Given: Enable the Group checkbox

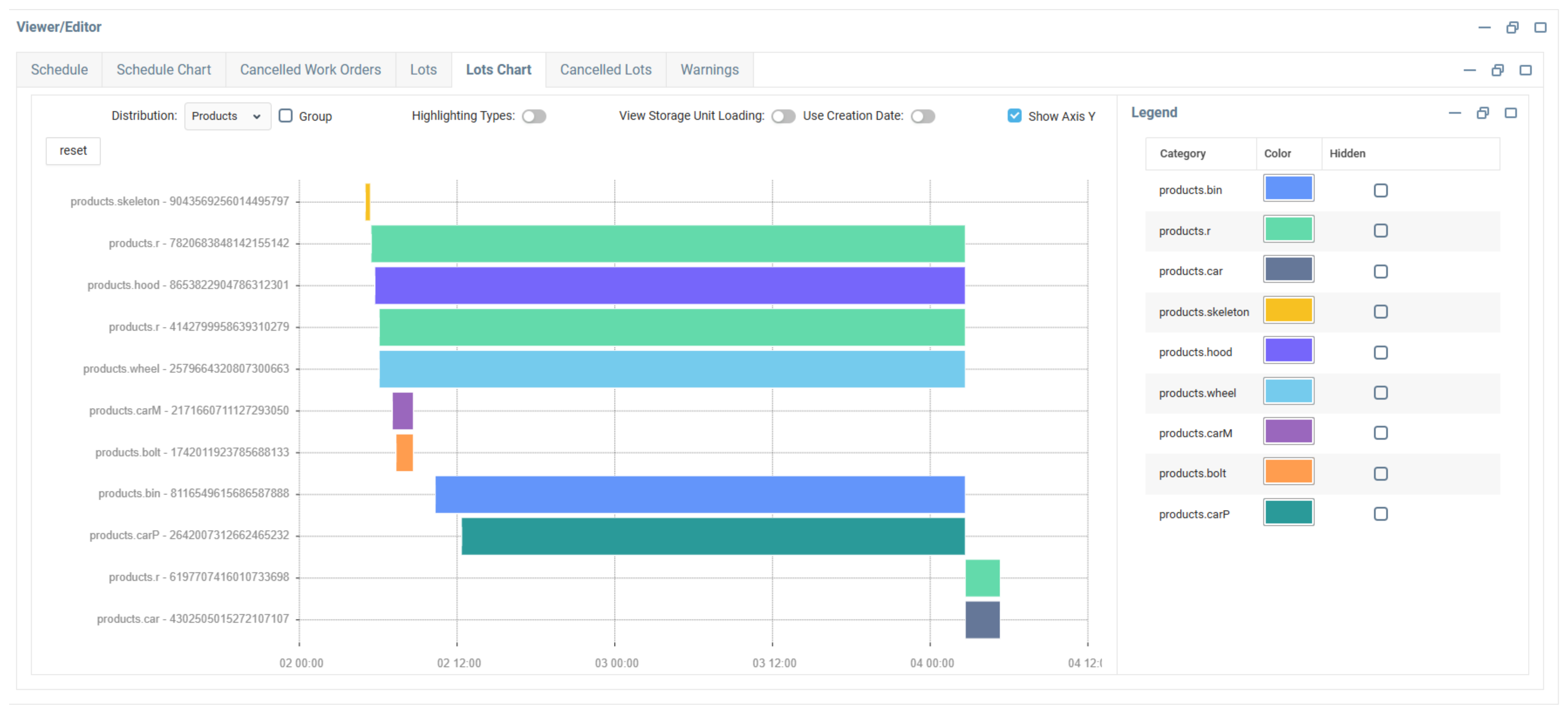Looking at the screenshot, I should (x=285, y=115).
